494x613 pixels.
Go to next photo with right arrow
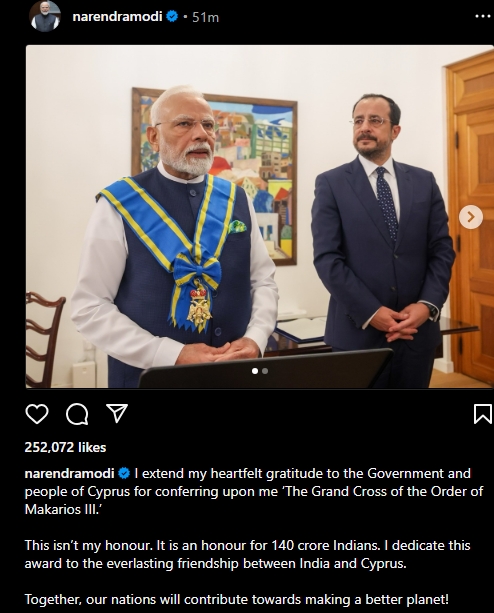[471, 217]
